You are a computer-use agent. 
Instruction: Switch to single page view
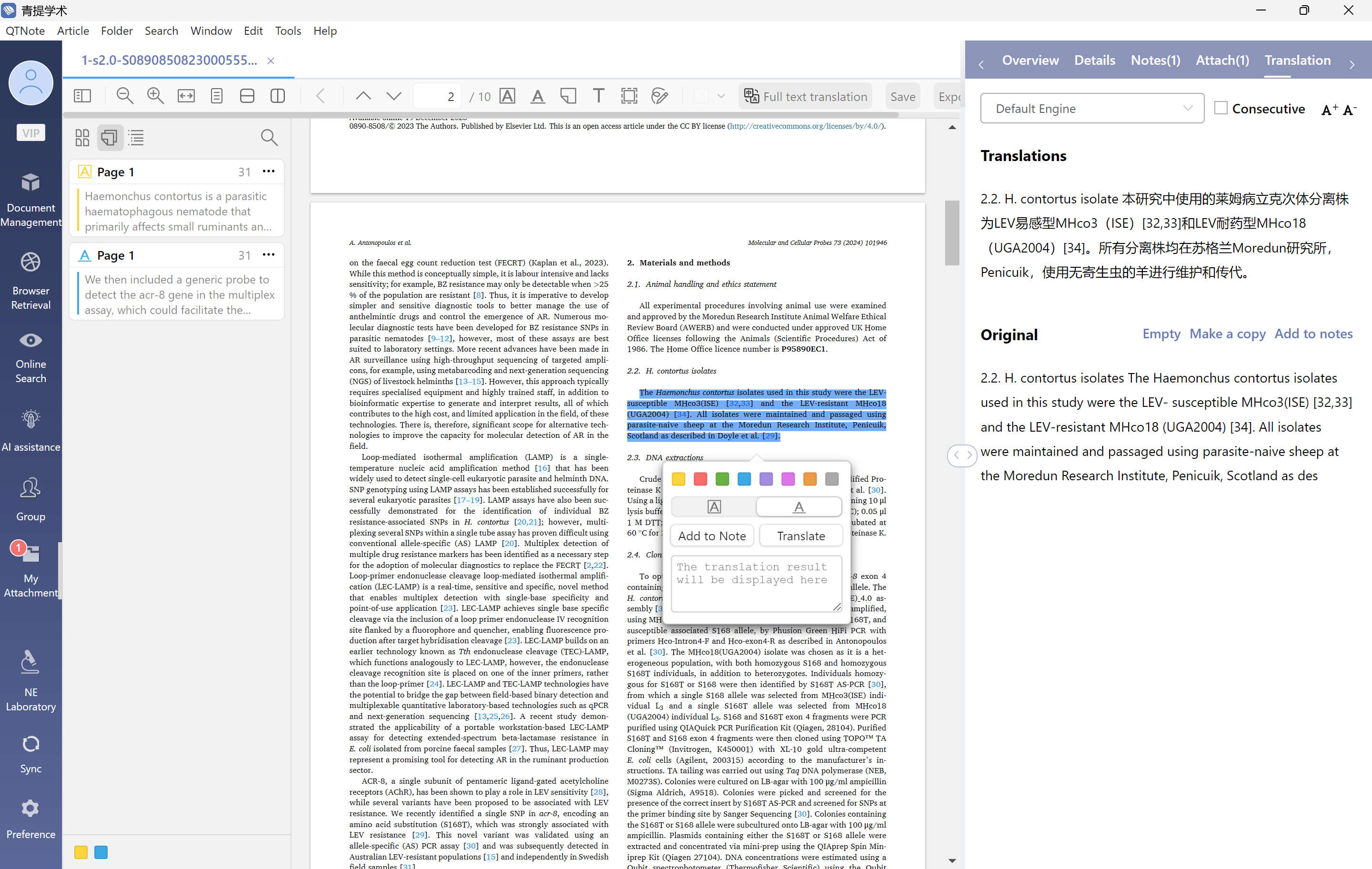[x=216, y=96]
